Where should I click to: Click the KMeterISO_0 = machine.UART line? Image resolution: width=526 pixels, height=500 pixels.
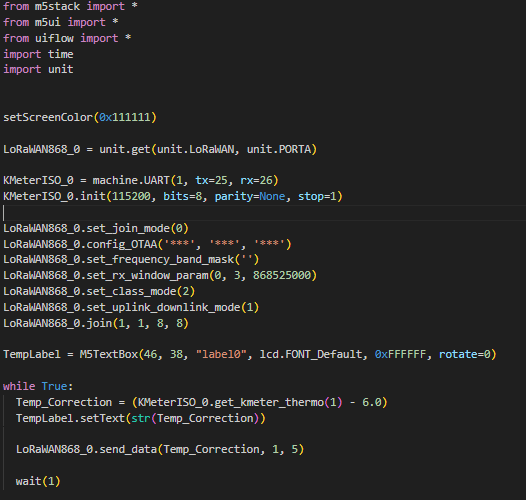pos(141,180)
